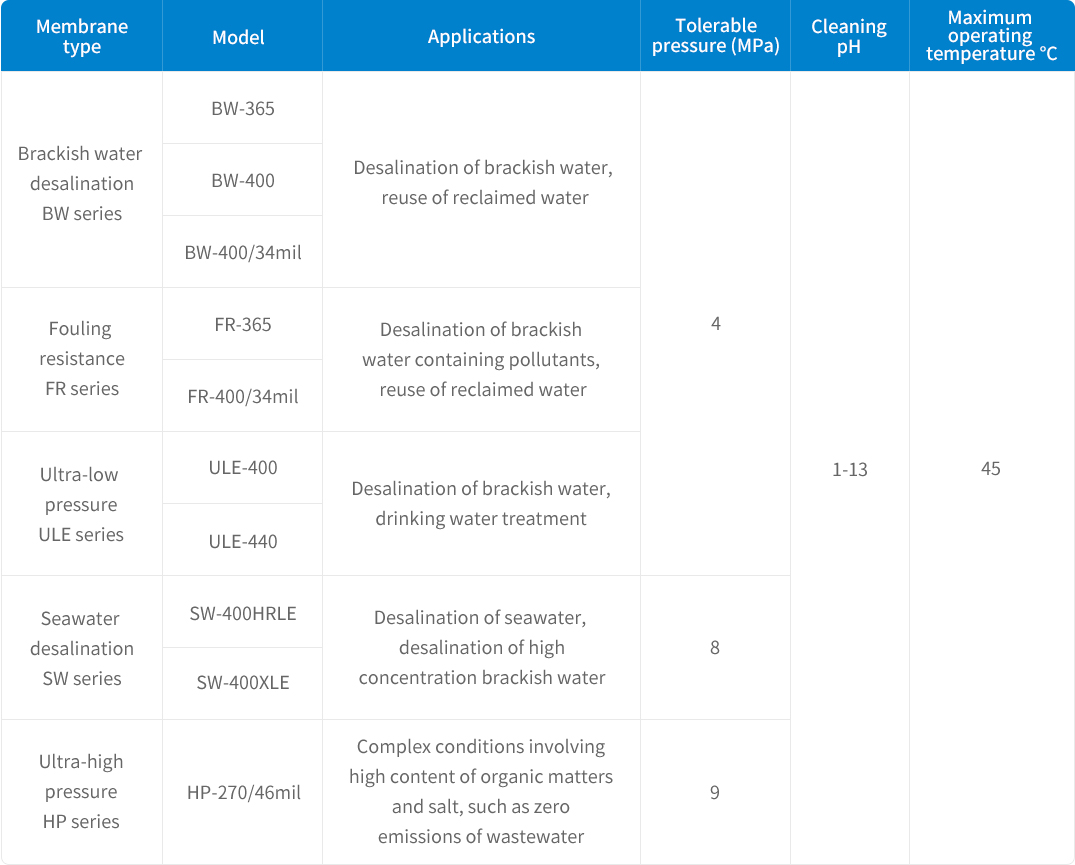Click the Membrane type column header

(81, 37)
